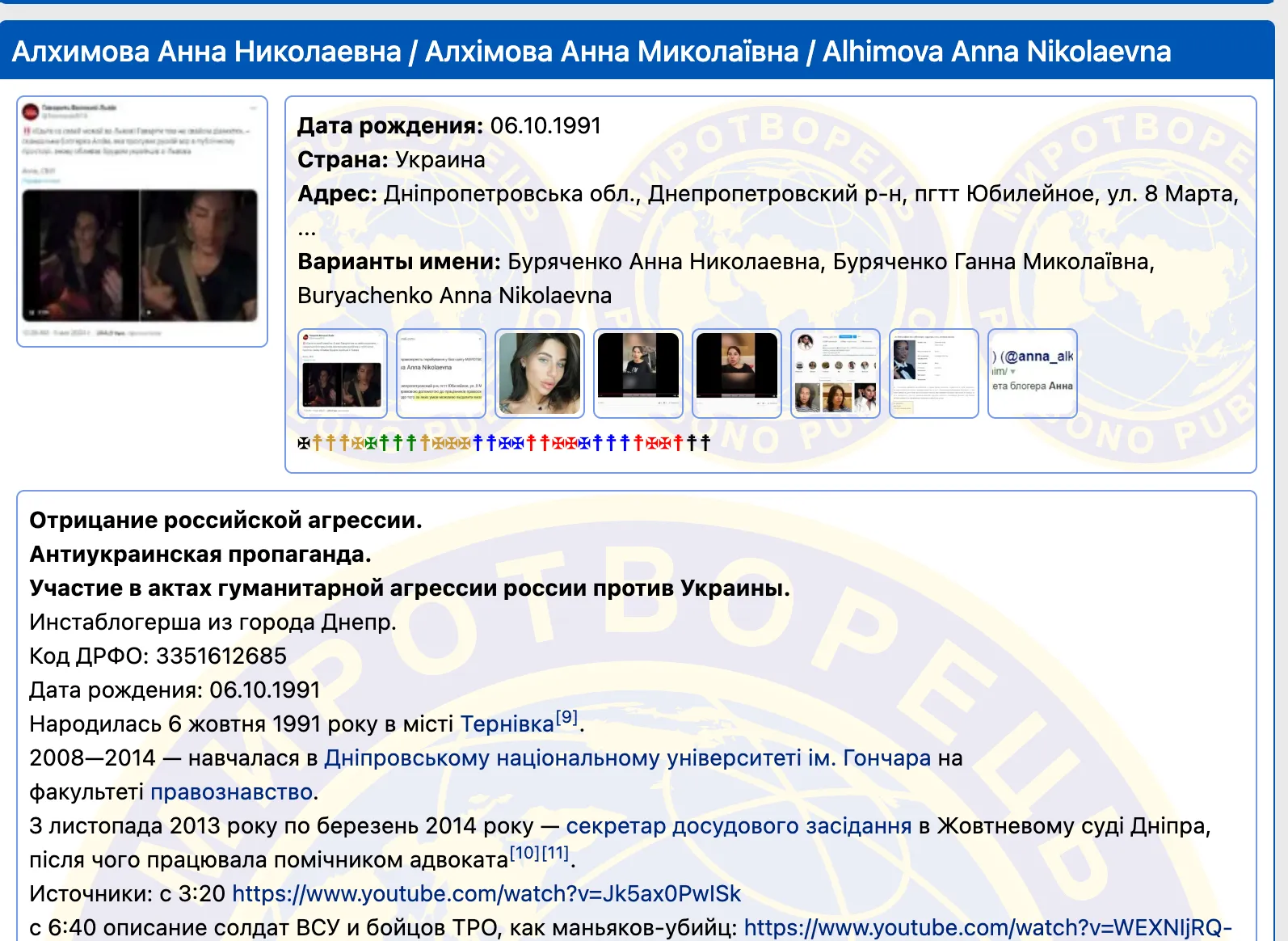Open the first gallery thumbnail showing a tweet

click(343, 373)
